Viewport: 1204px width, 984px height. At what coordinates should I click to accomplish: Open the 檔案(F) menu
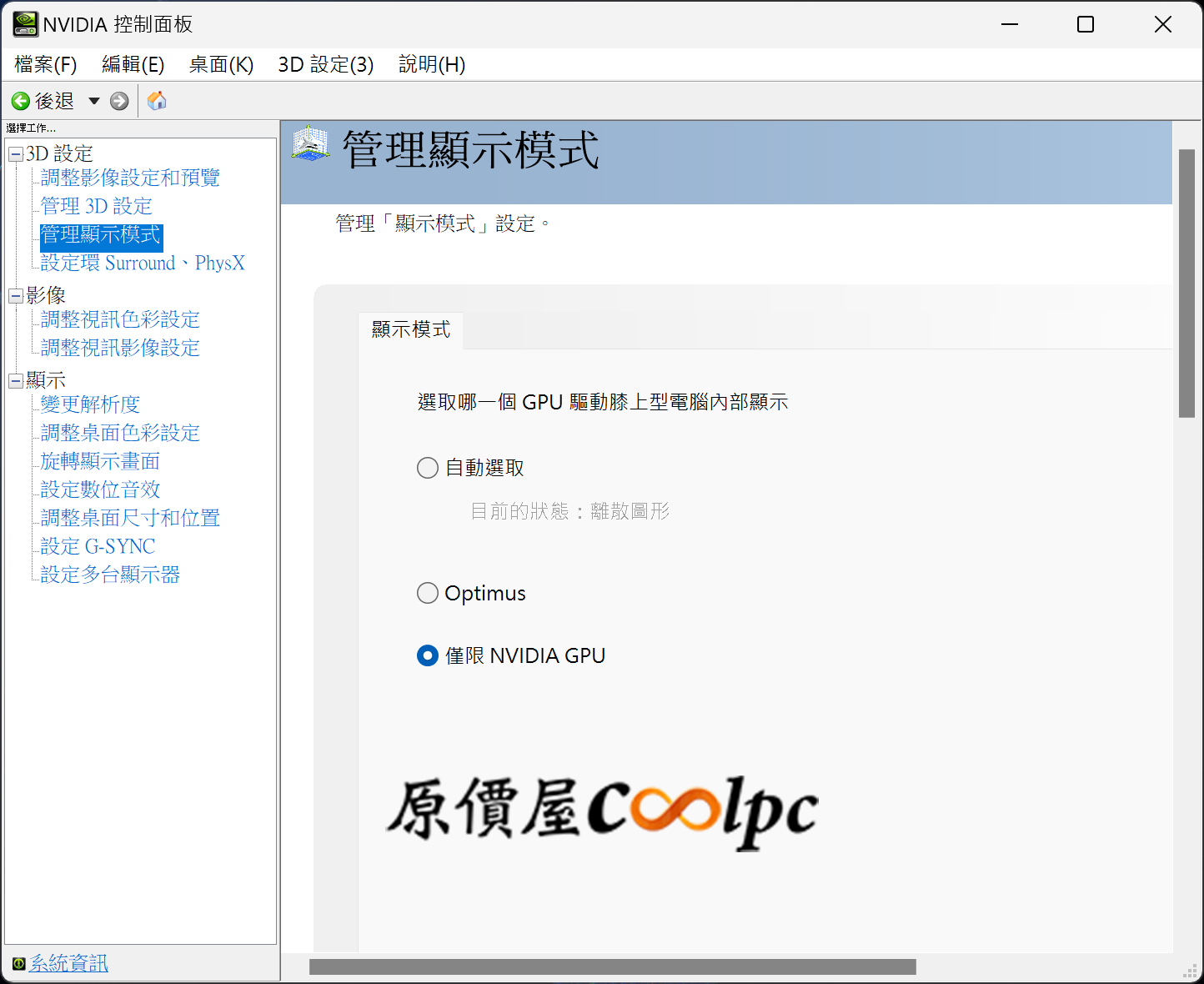[x=46, y=64]
